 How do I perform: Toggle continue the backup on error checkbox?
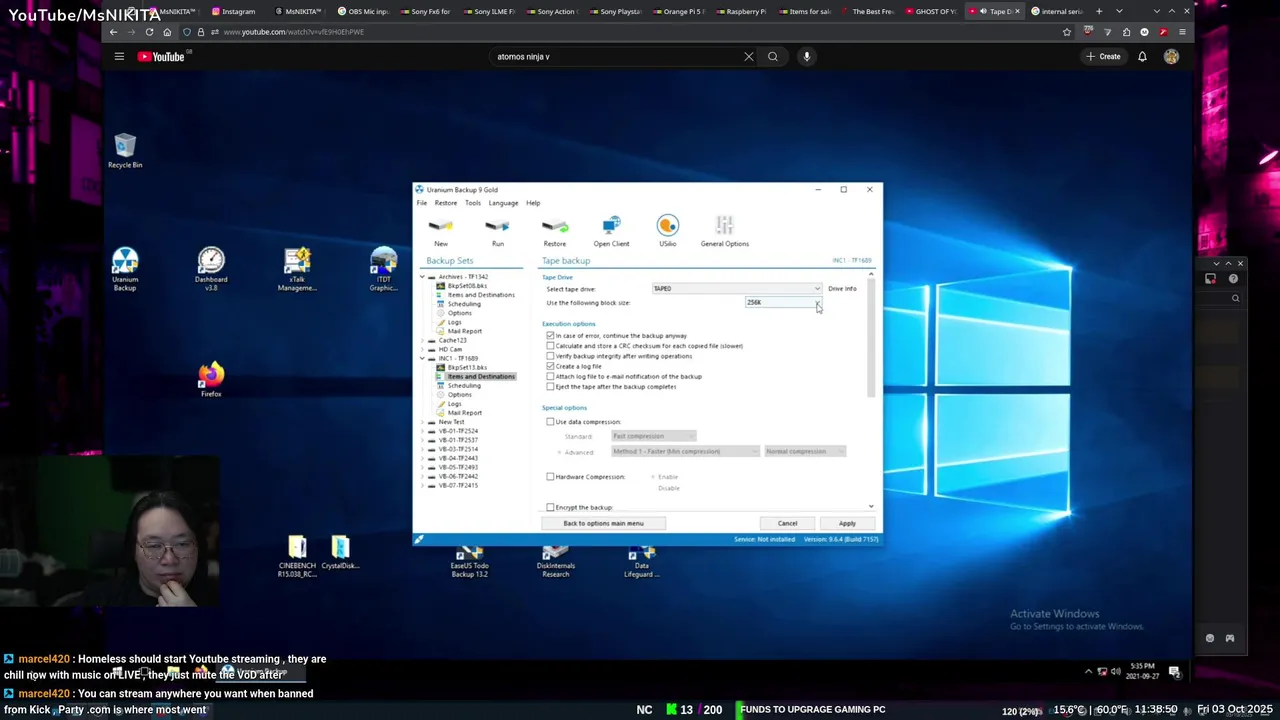[x=550, y=336]
